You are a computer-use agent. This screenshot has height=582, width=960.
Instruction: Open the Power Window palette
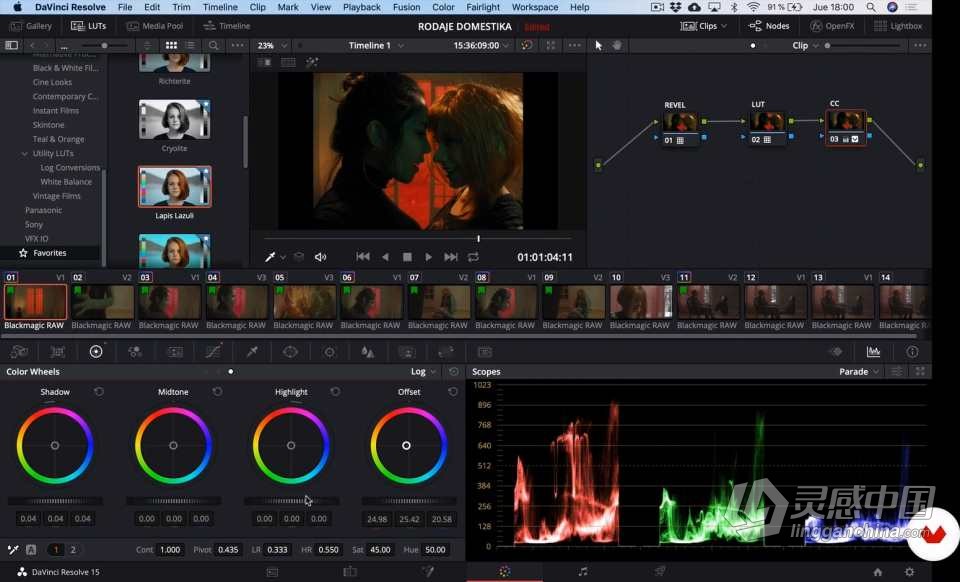click(x=291, y=352)
